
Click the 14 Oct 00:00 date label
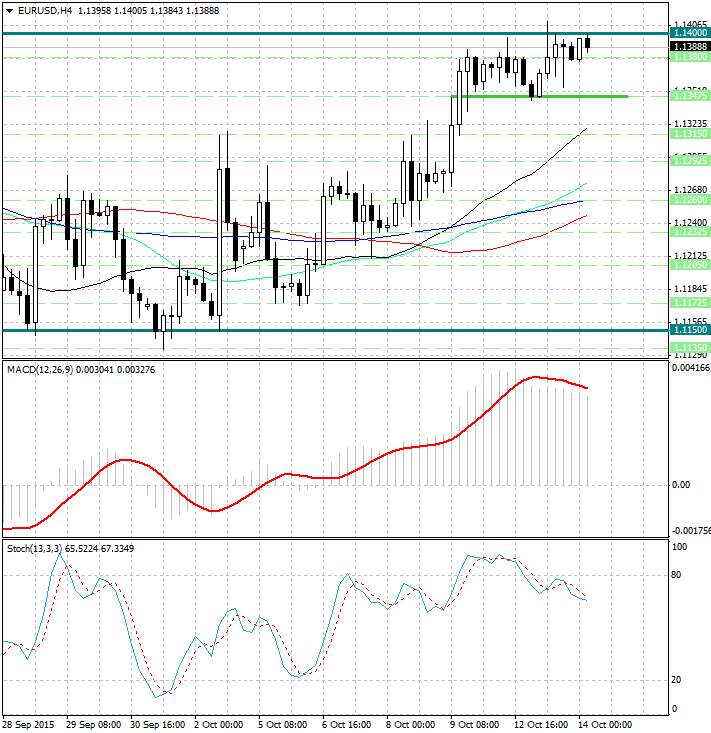coord(605,725)
